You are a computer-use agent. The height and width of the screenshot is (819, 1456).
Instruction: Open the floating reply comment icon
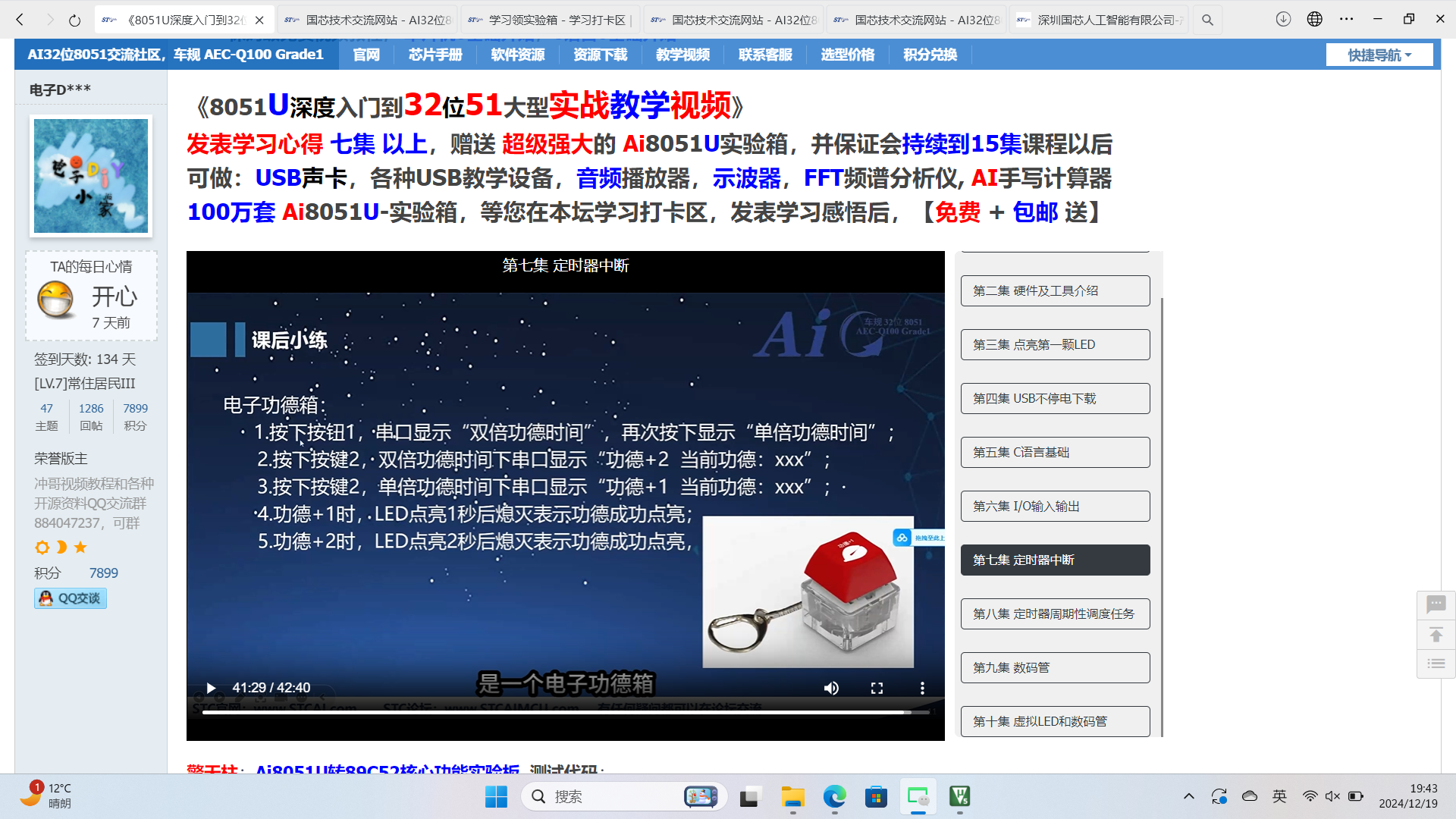click(1436, 604)
